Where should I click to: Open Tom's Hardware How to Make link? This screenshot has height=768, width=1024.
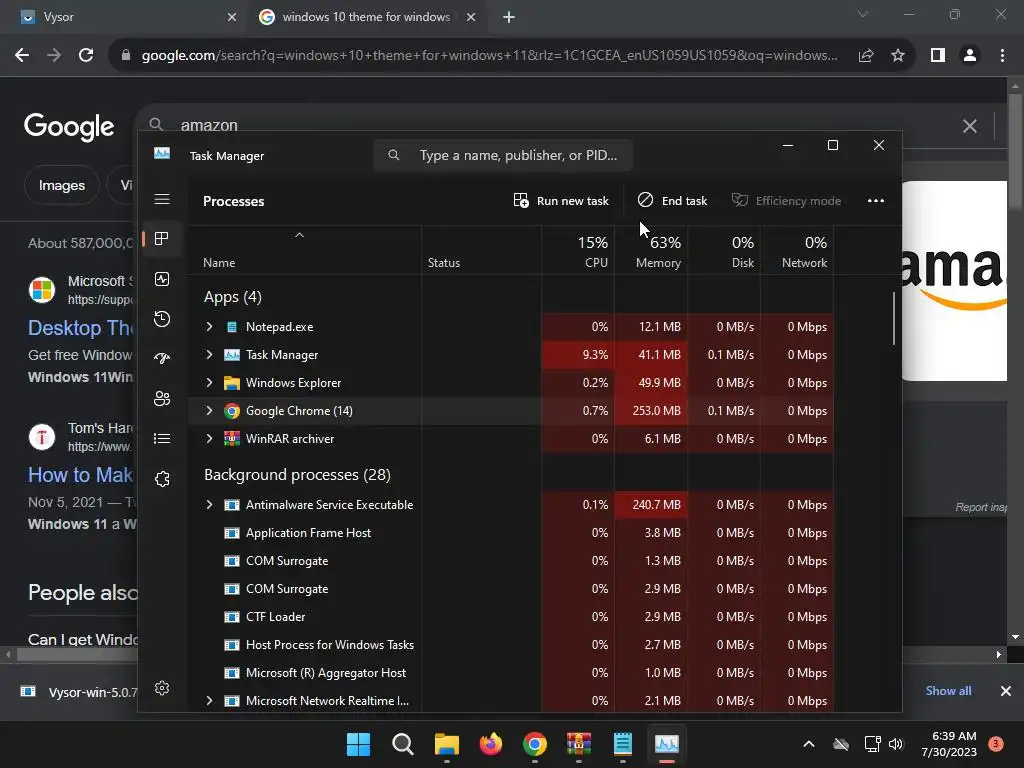click(x=81, y=475)
